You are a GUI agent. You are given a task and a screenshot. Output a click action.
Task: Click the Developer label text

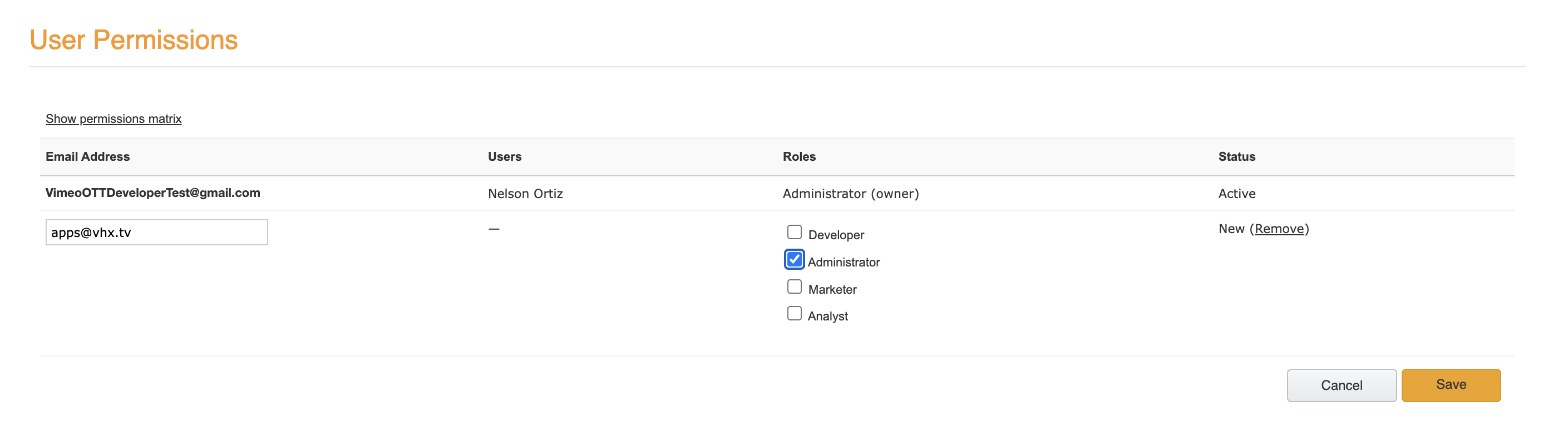[836, 235]
